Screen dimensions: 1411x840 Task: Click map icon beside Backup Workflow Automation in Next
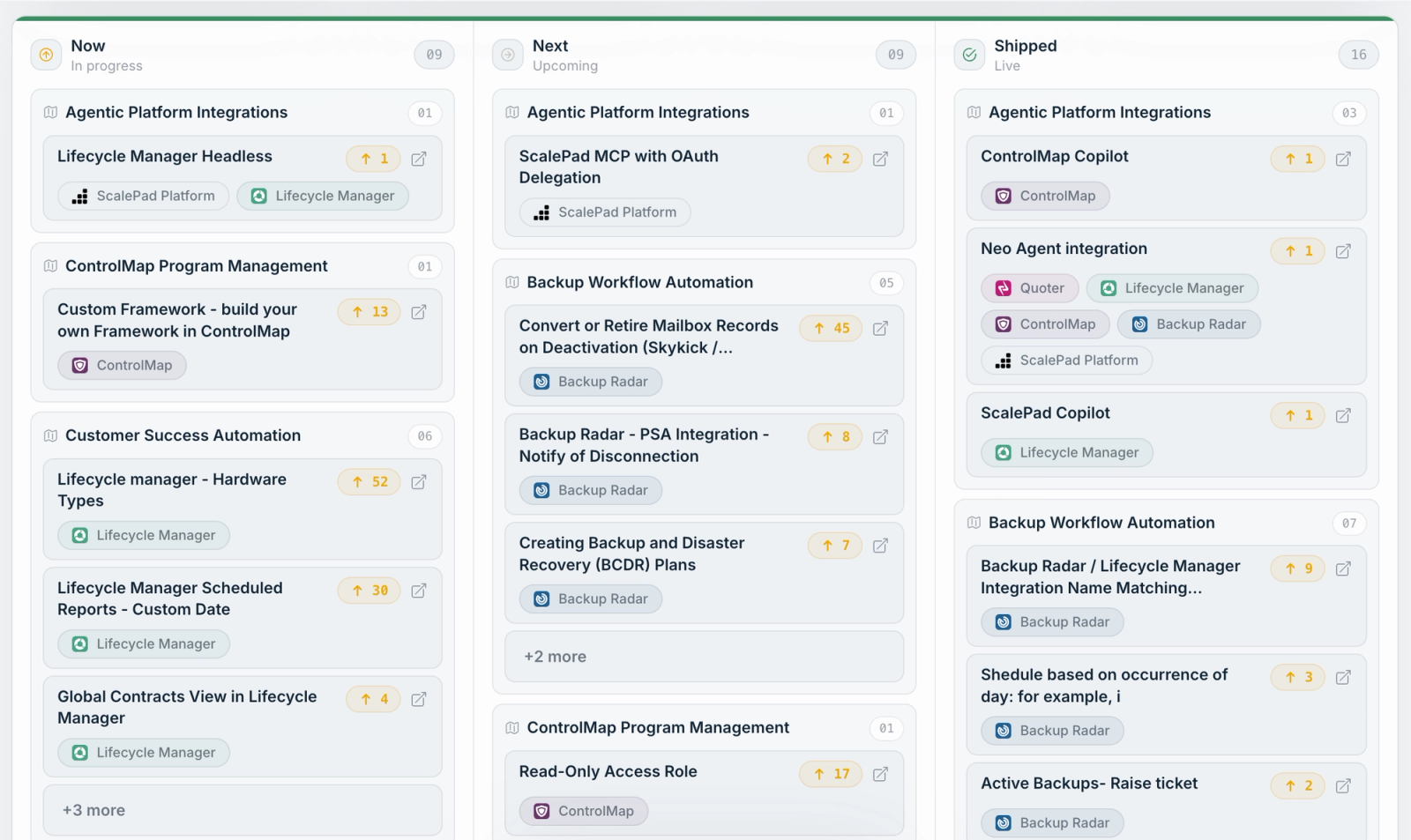pos(512,282)
